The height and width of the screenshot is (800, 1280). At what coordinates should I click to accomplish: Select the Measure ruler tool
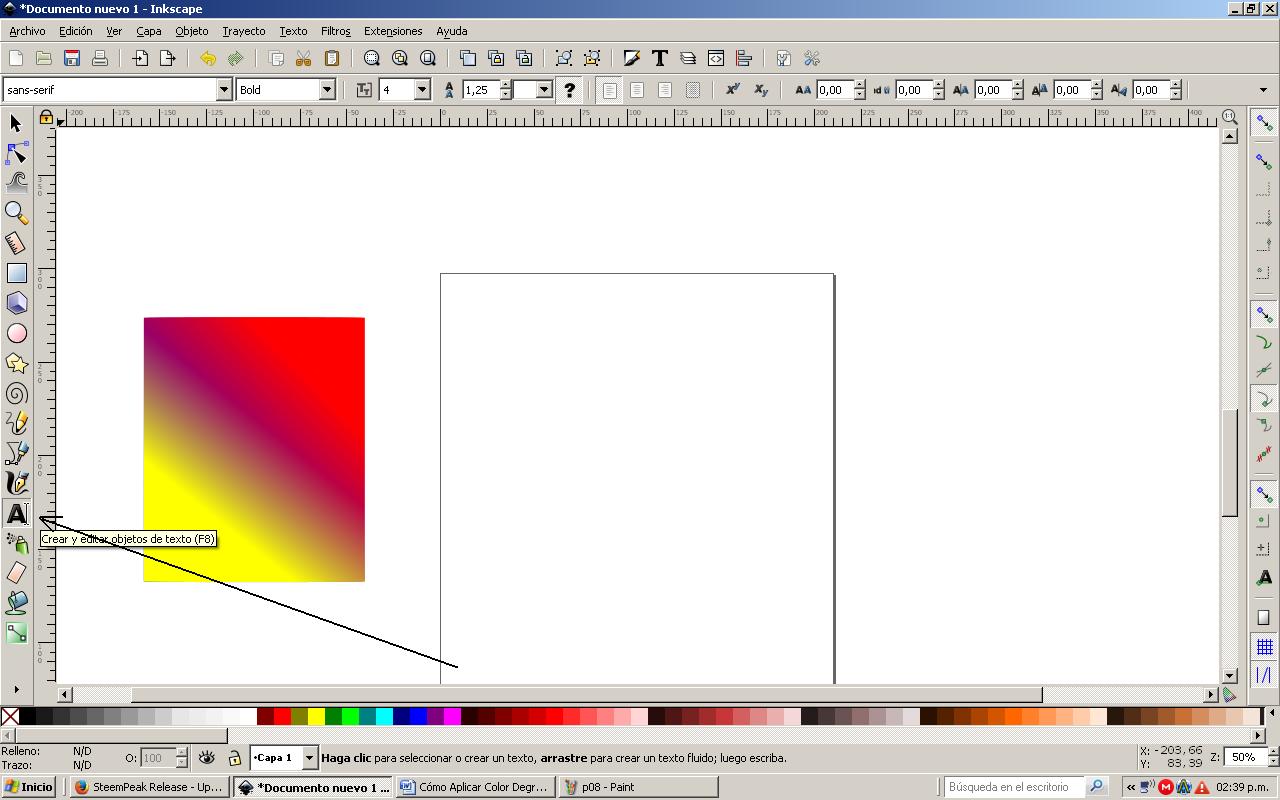click(16, 243)
